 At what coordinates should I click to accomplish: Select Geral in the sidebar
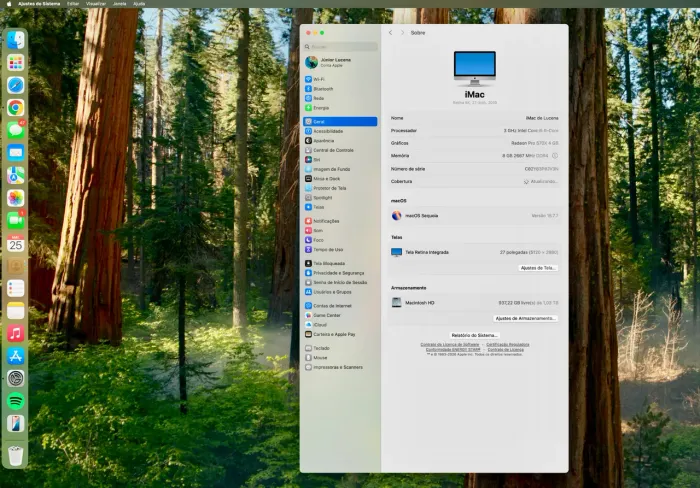tap(340, 121)
